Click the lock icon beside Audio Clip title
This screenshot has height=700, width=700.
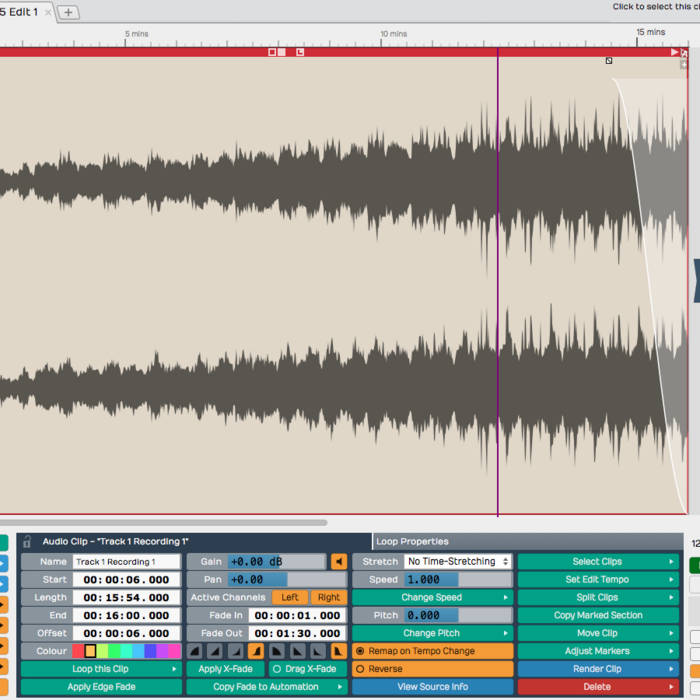tap(27, 541)
